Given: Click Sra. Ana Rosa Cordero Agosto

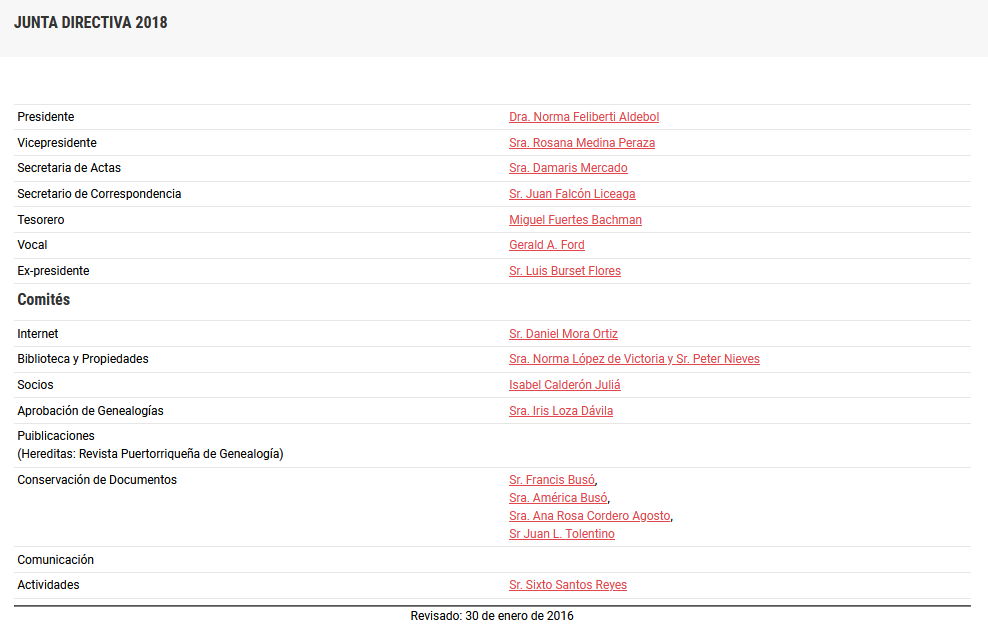Looking at the screenshot, I should pos(589,516).
